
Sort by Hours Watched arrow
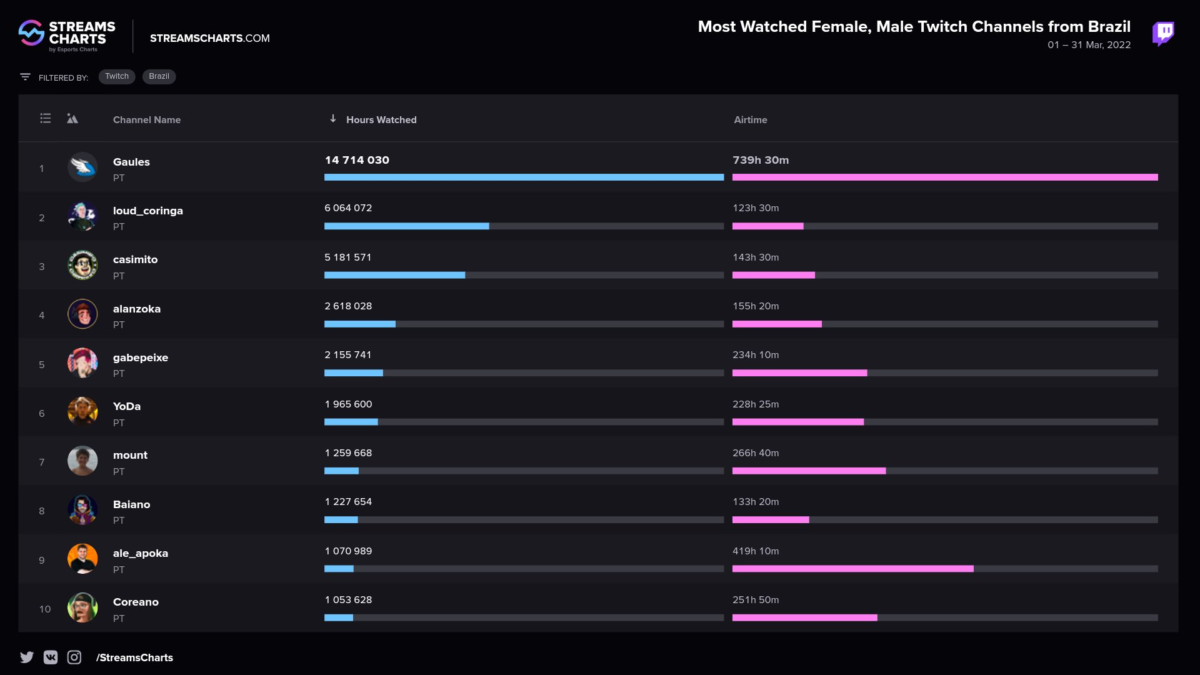[333, 119]
